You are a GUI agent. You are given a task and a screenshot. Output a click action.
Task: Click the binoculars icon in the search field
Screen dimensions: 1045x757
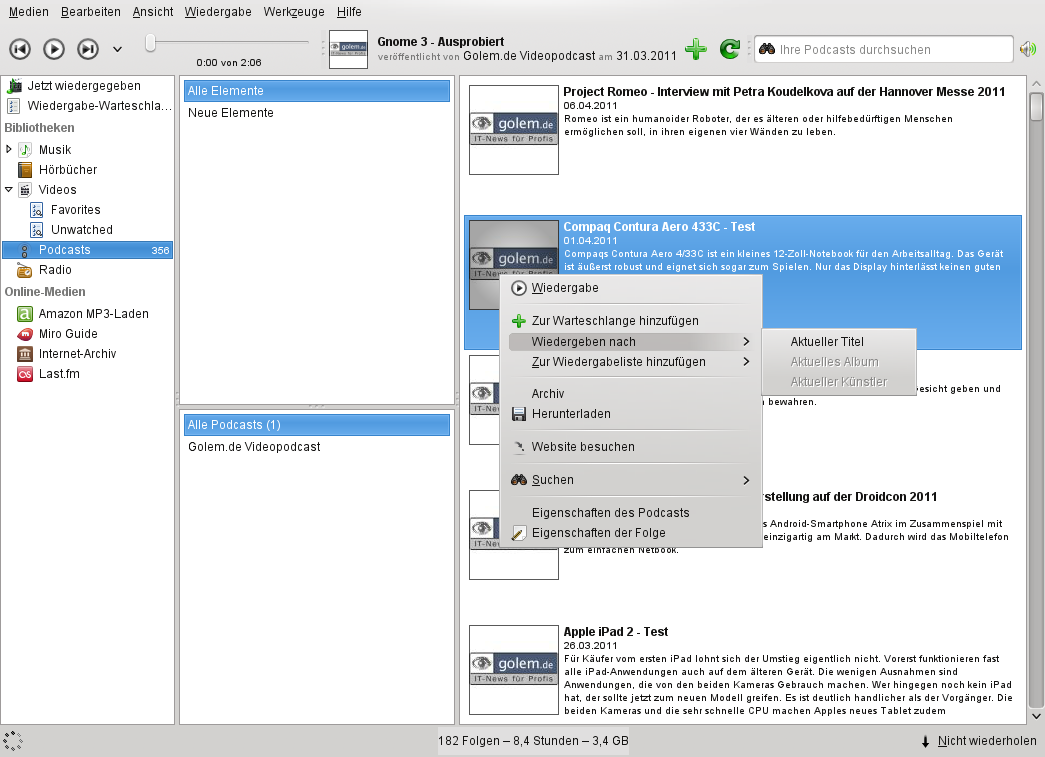767,49
